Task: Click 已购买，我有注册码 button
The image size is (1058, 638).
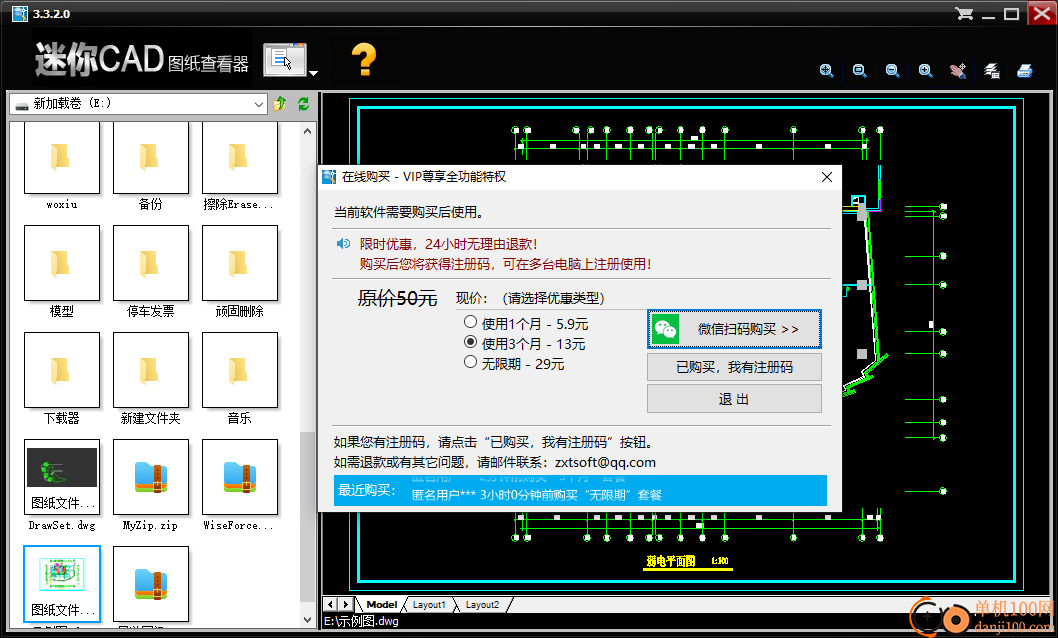Action: (734, 367)
